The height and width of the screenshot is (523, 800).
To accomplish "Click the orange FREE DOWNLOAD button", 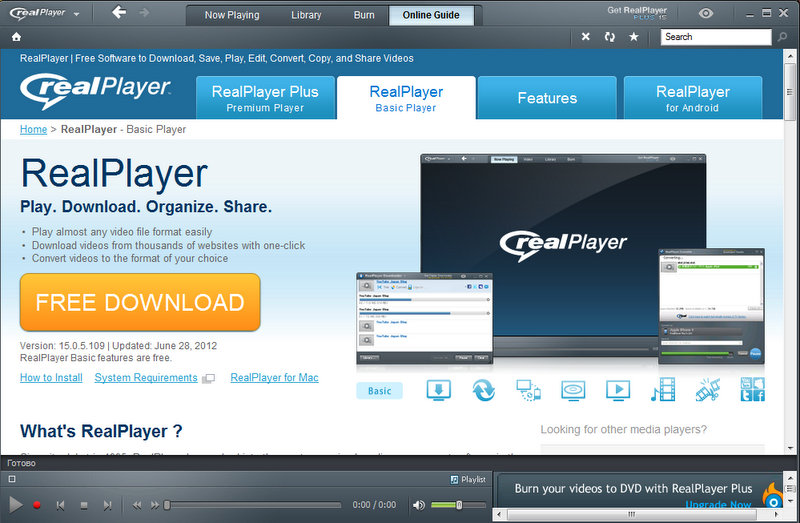I will pyautogui.click(x=140, y=303).
